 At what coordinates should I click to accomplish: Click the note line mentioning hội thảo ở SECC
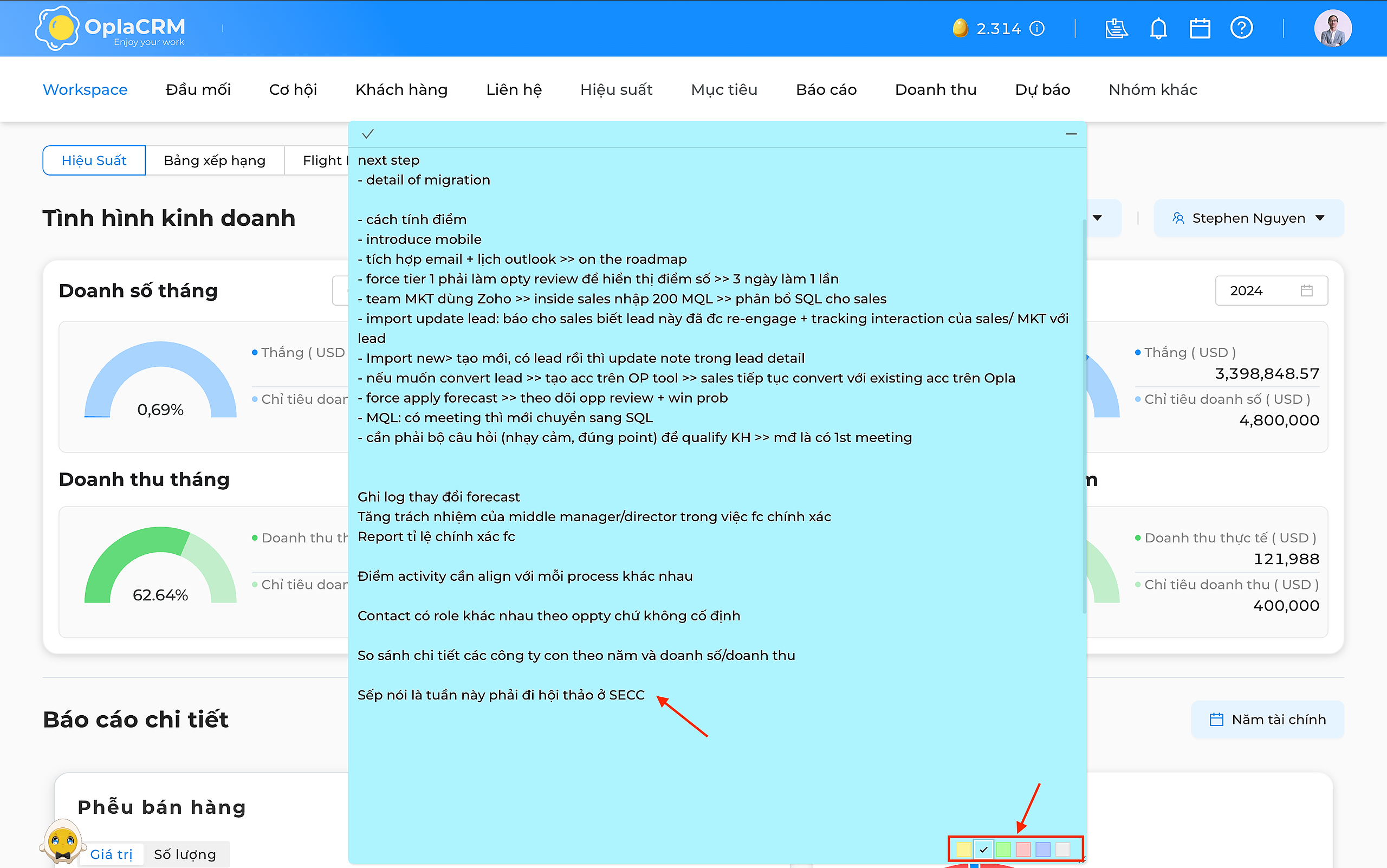[x=501, y=695]
